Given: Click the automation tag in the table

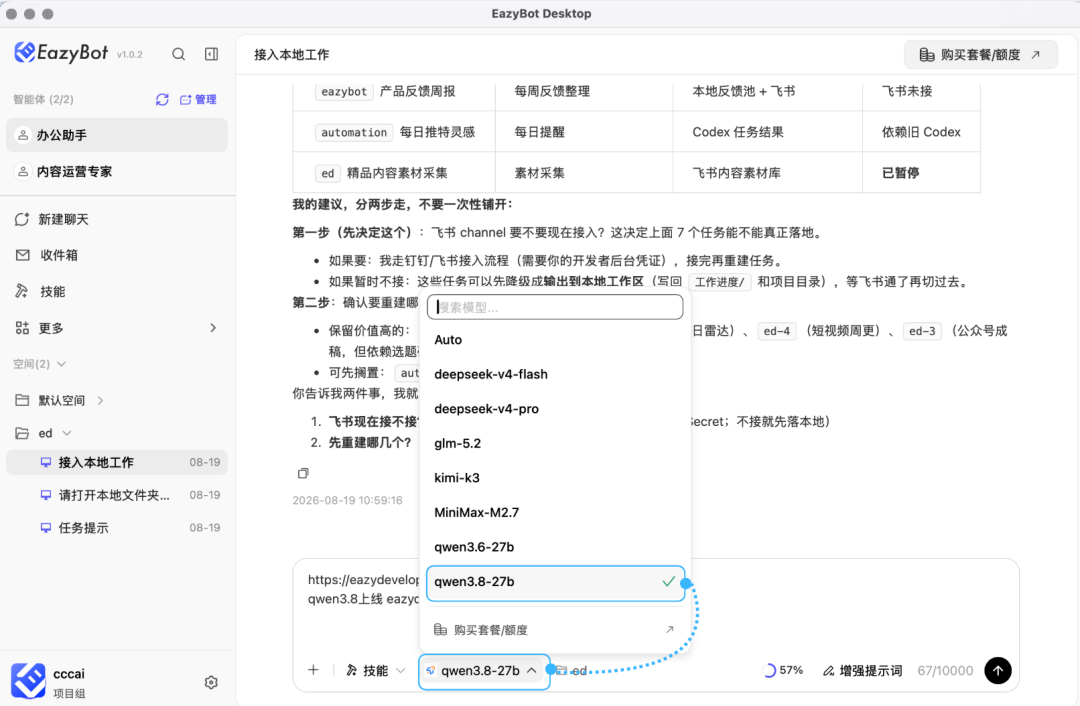Looking at the screenshot, I should pos(354,132).
